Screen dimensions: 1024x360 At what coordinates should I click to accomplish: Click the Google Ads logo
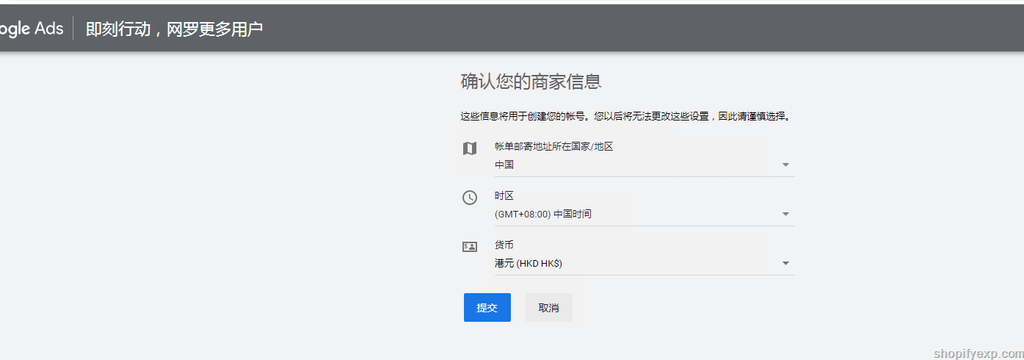coord(31,29)
